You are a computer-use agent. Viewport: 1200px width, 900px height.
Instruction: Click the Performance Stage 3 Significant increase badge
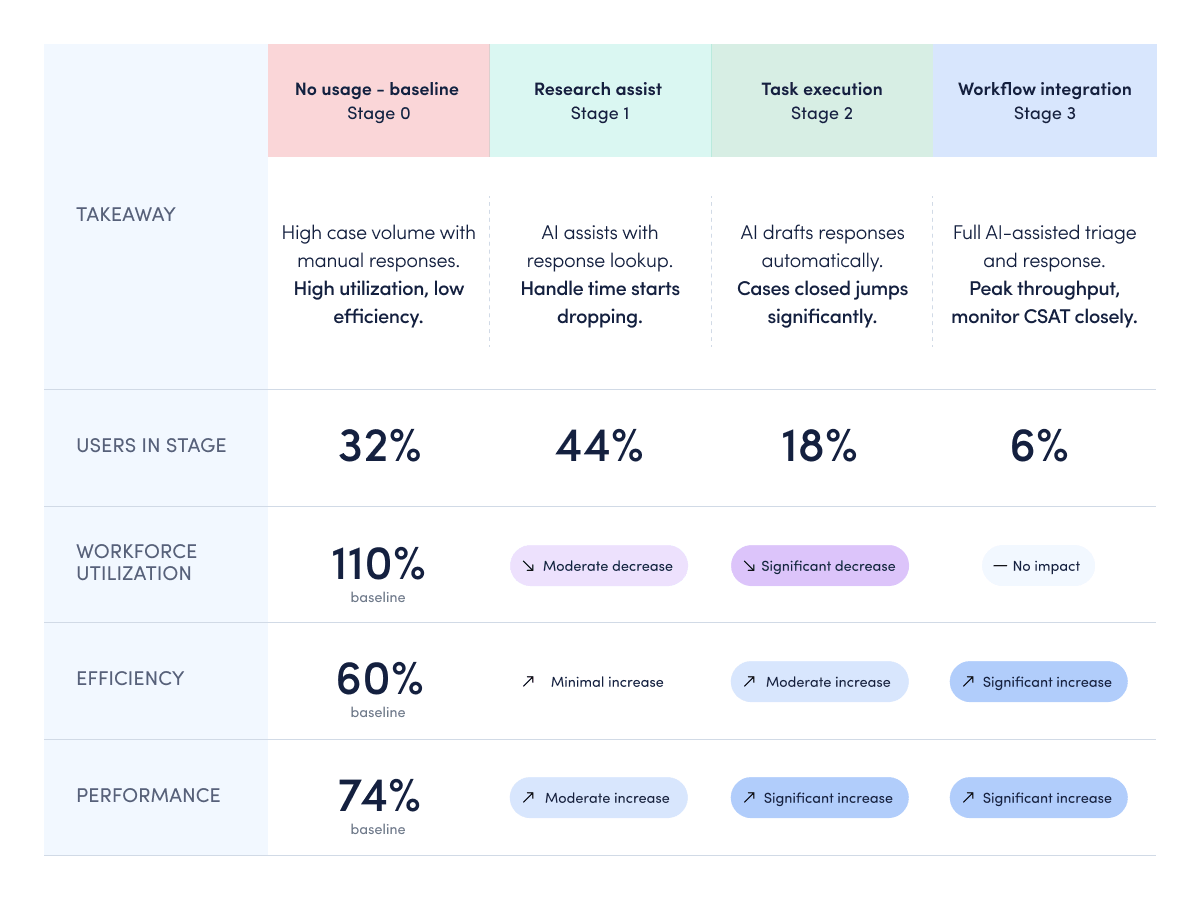tap(1038, 798)
